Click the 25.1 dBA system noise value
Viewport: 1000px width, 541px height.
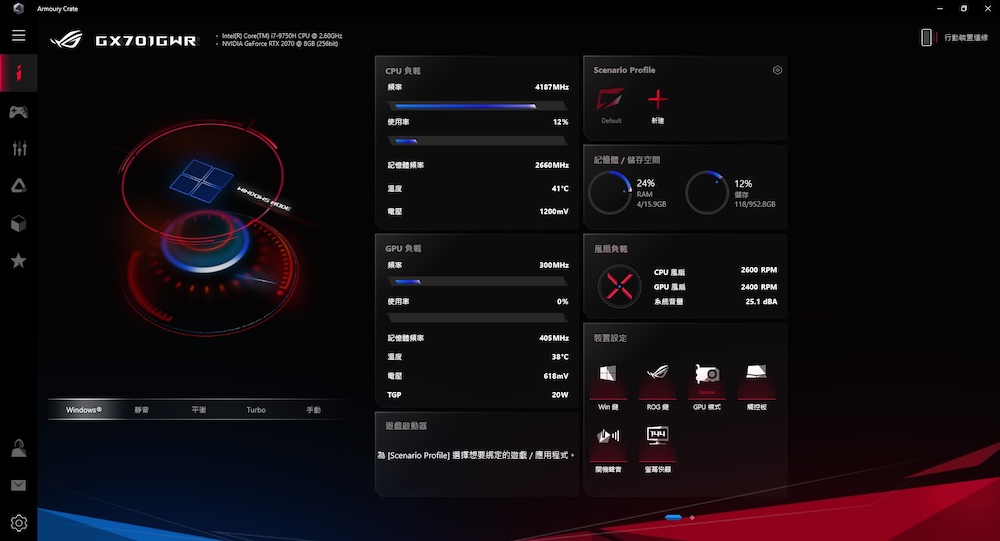[761, 302]
